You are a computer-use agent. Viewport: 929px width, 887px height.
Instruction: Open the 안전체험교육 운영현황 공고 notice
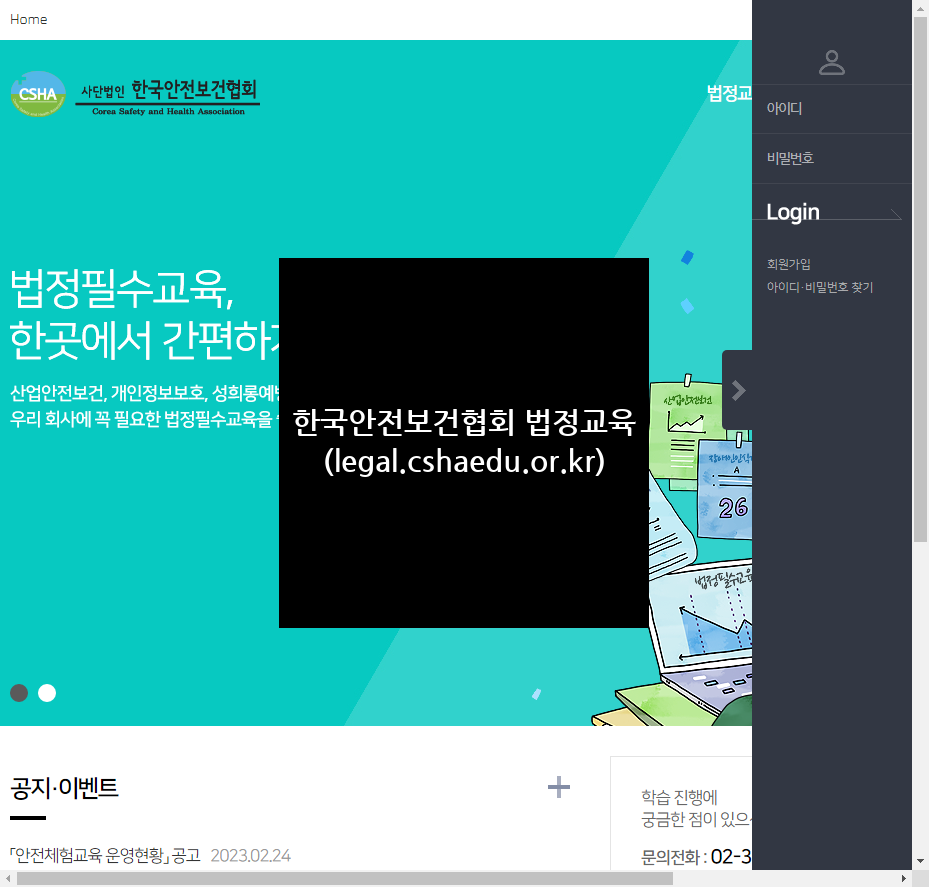105,855
